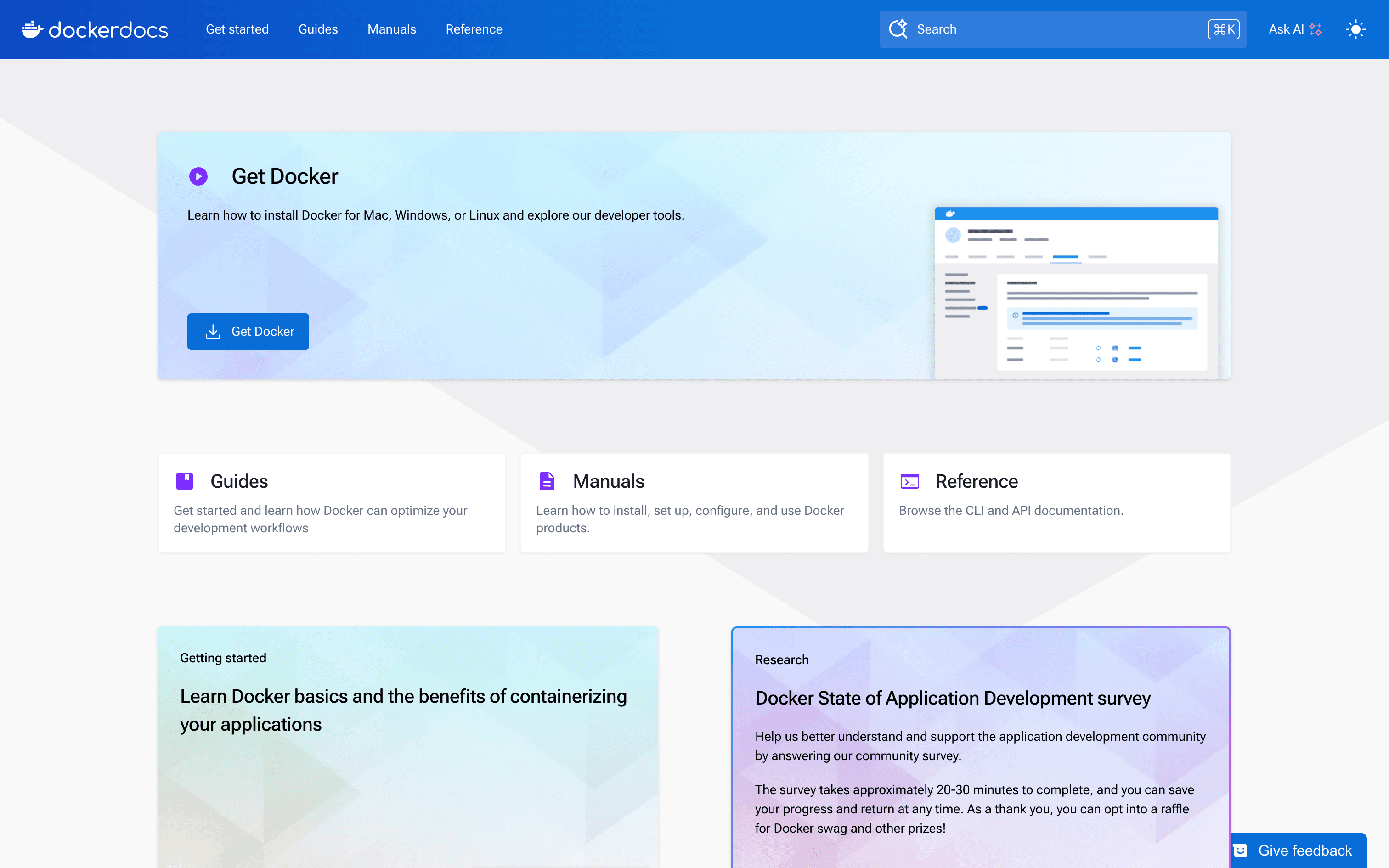The image size is (1389, 868).
Task: Open the Reference navigation item
Action: click(474, 29)
